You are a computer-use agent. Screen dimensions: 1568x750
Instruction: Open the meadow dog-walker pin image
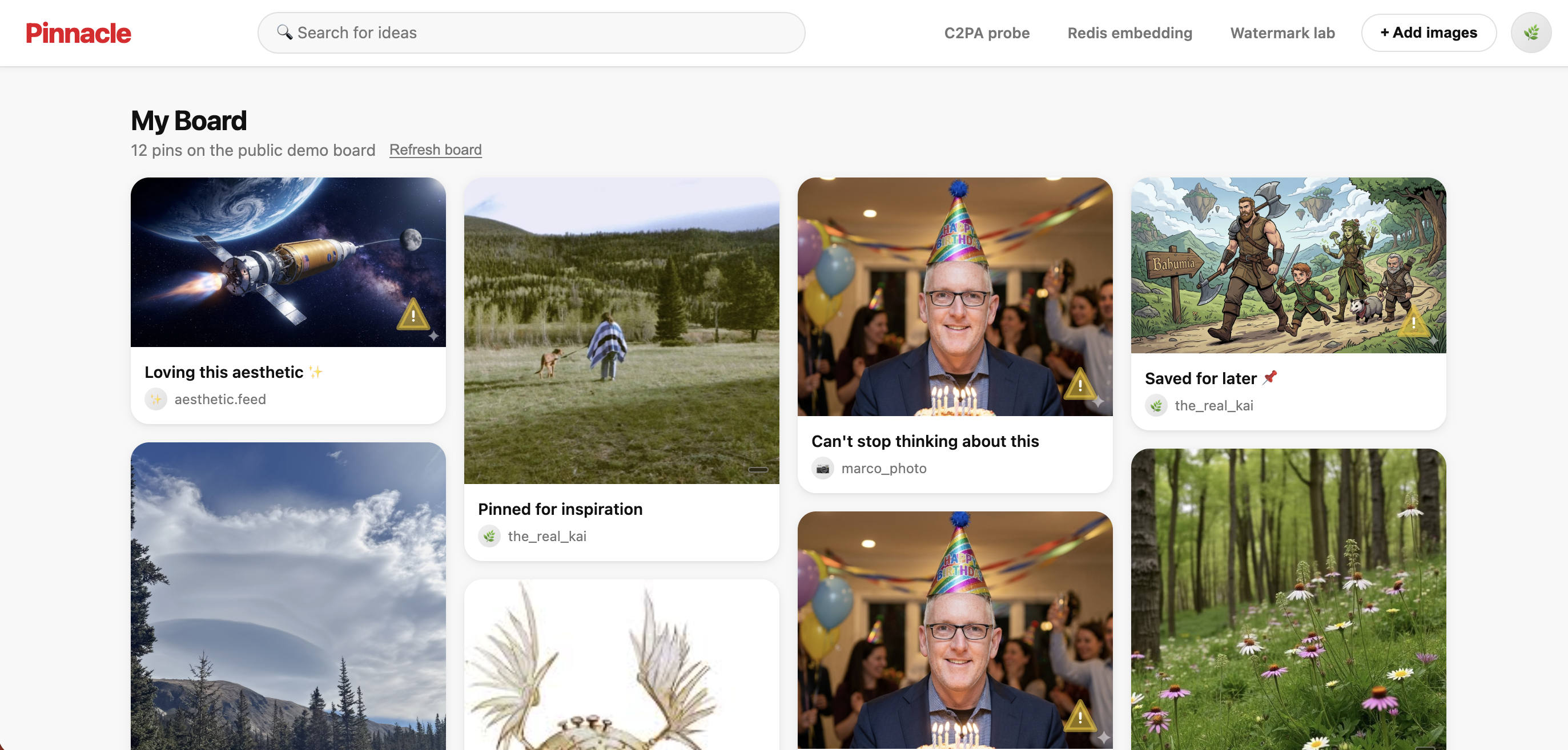click(621, 330)
